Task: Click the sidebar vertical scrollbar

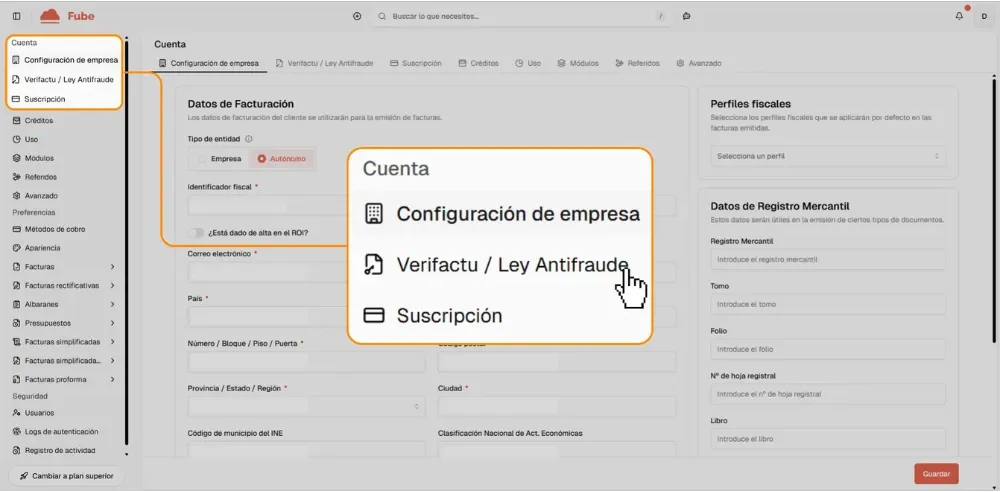Action: 126,242
